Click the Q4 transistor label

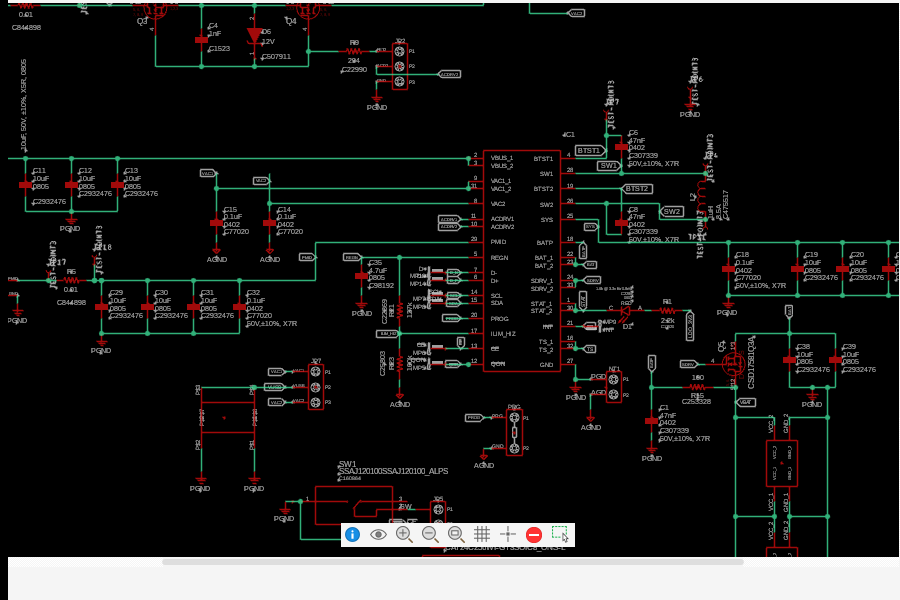tap(291, 21)
